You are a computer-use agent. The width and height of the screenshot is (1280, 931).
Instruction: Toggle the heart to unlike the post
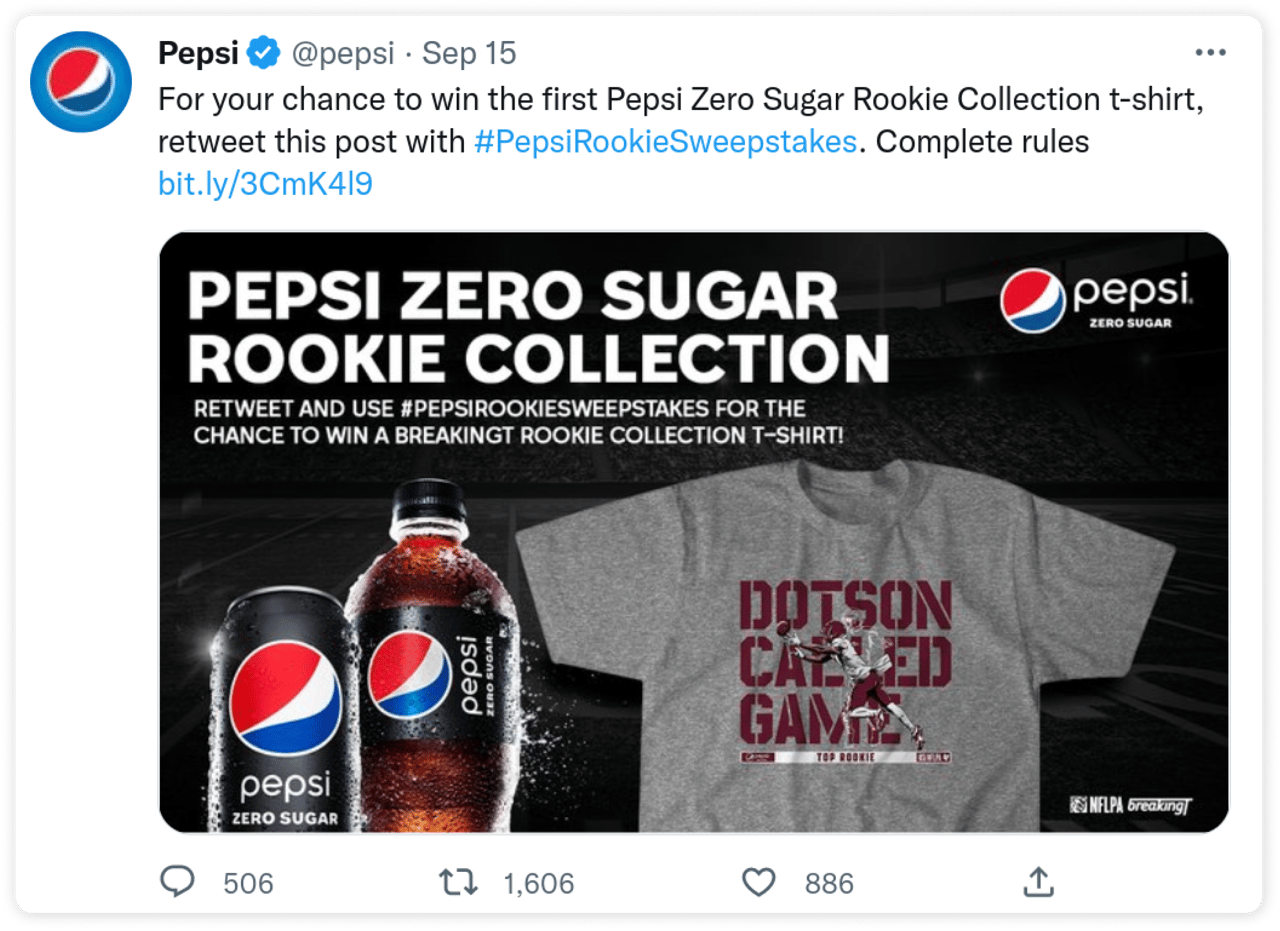coord(760,882)
